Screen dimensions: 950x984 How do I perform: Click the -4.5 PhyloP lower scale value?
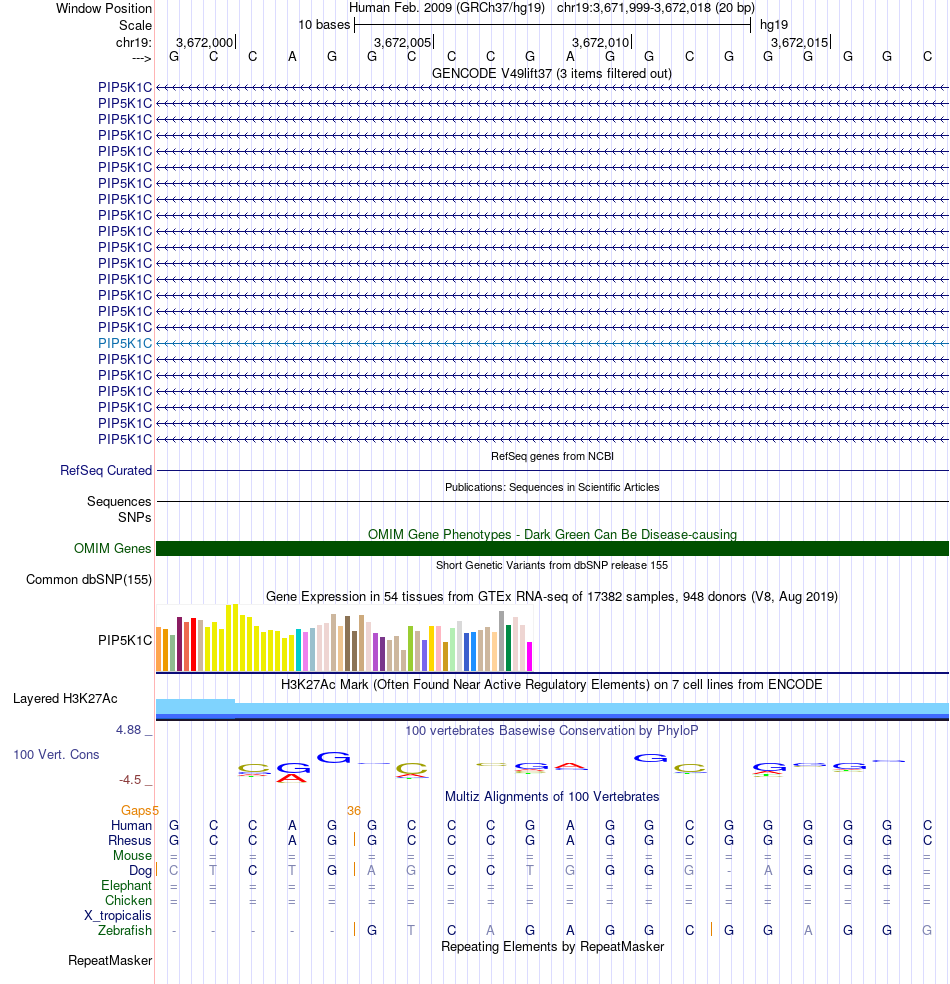pyautogui.click(x=131, y=780)
